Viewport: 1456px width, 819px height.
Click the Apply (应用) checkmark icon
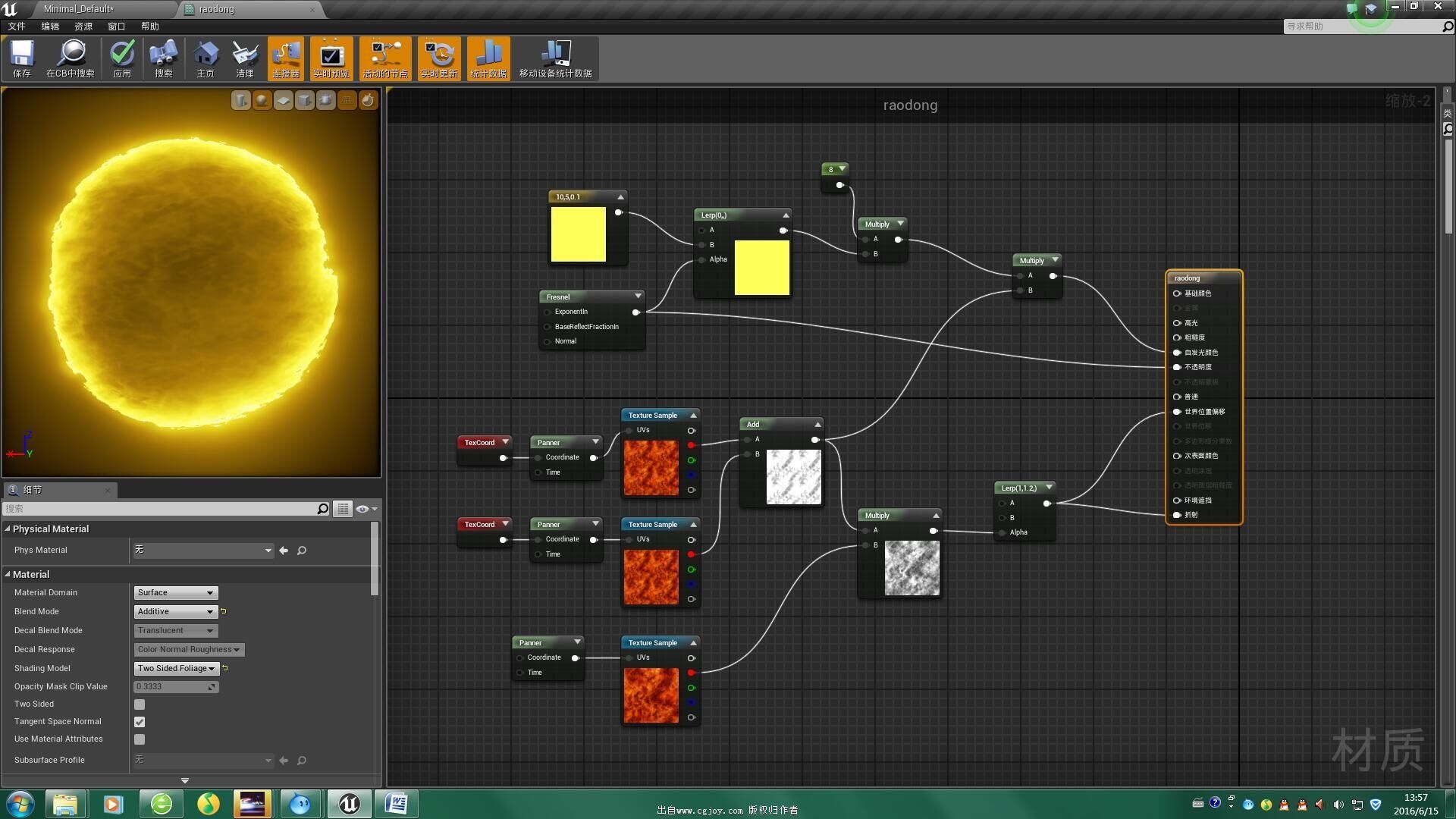coord(122,58)
